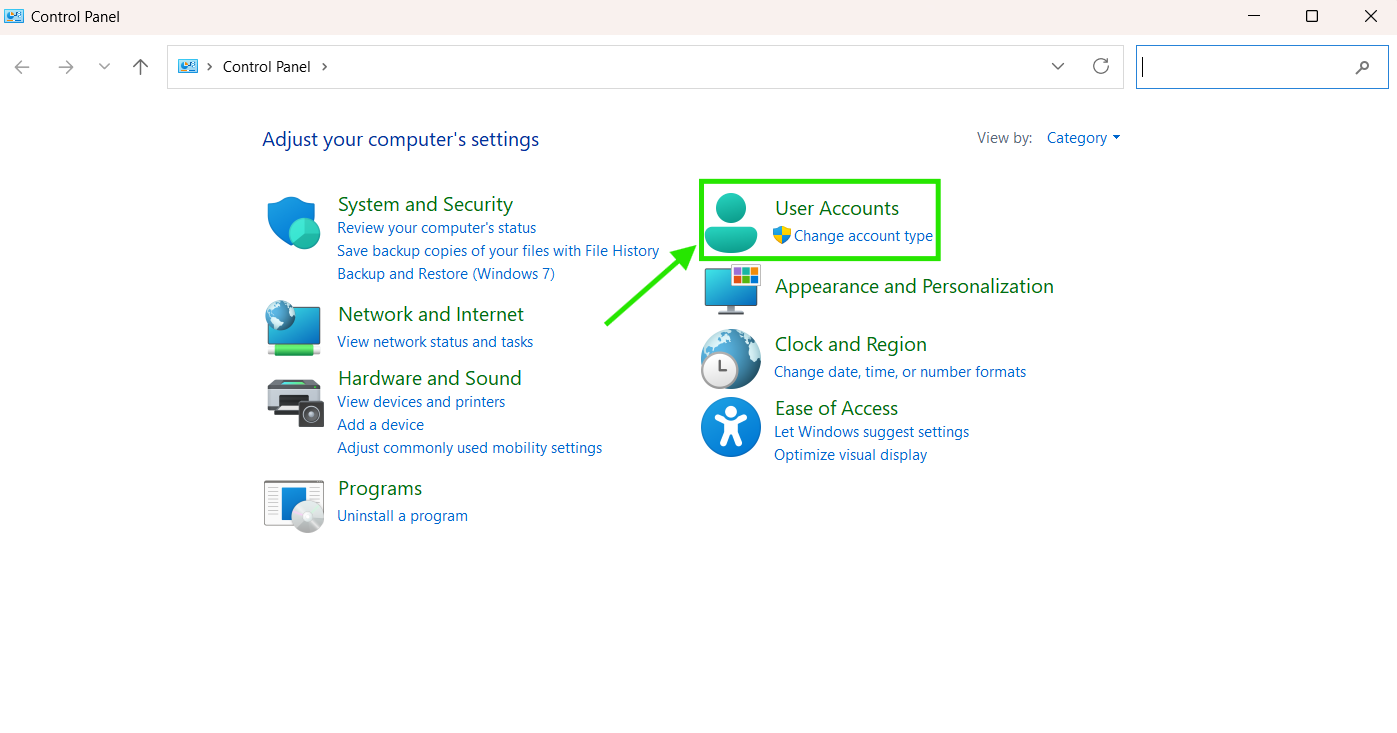The image size is (1397, 733).
Task: Click the search magnifier icon
Action: (x=1362, y=67)
